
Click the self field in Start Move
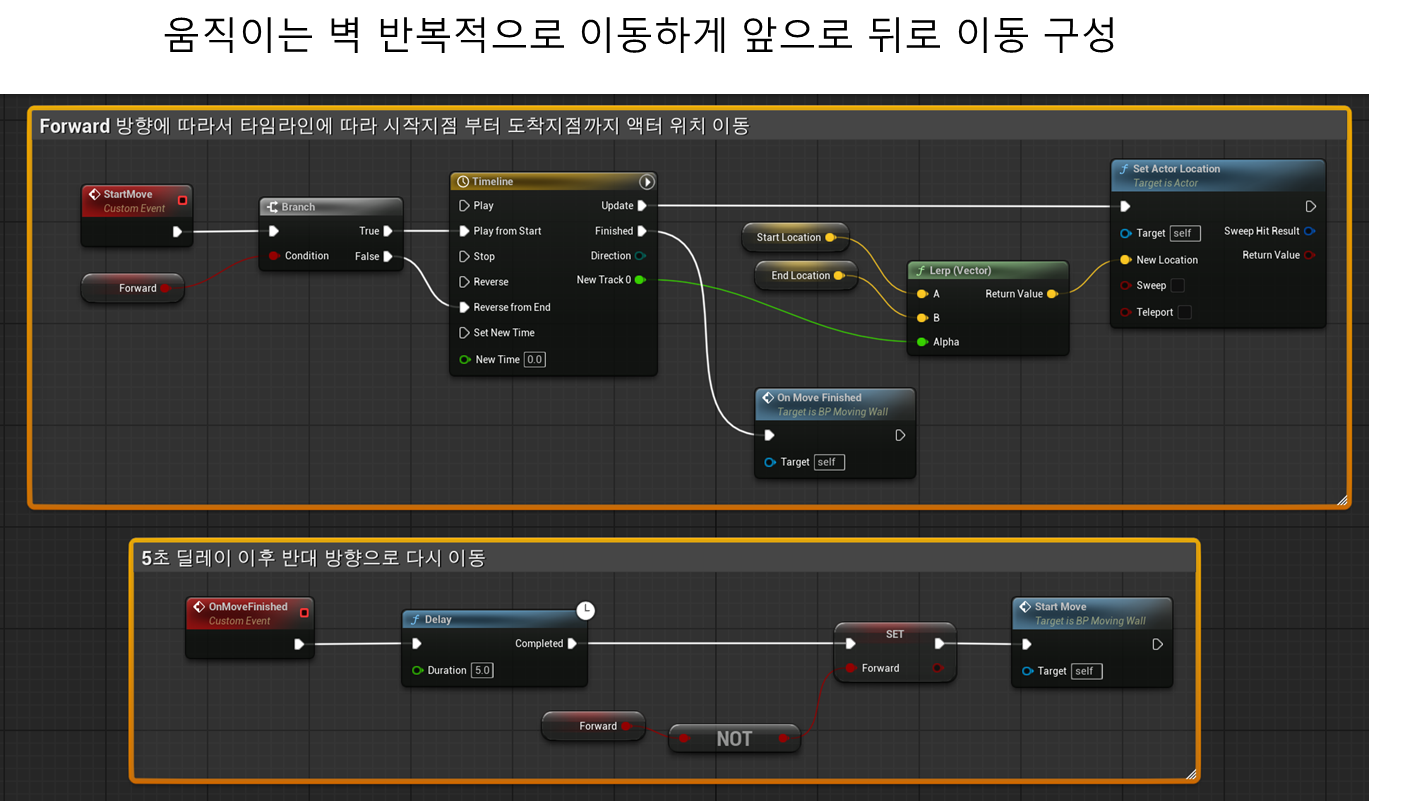(1086, 671)
